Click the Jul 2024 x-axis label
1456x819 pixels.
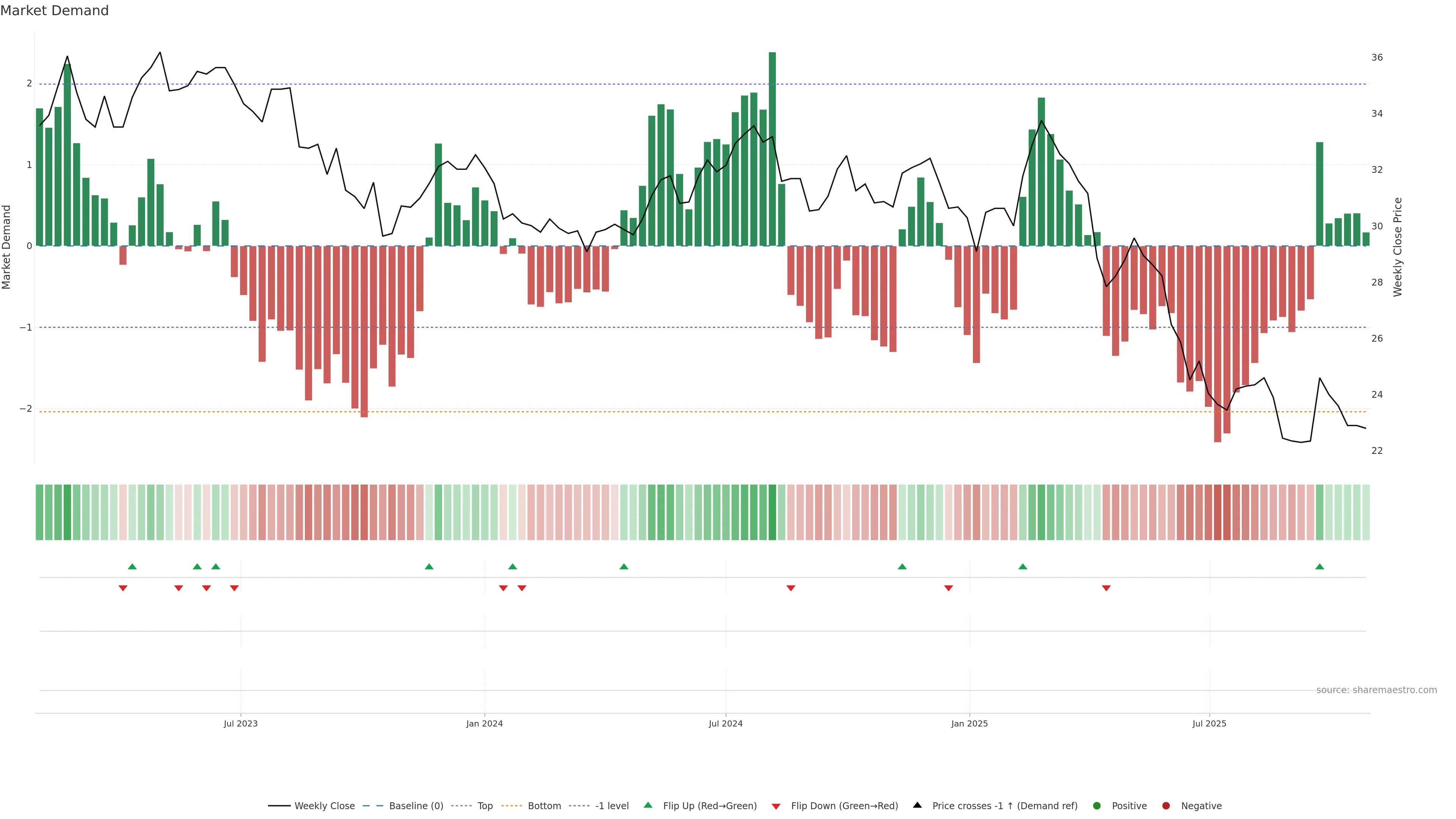[726, 723]
